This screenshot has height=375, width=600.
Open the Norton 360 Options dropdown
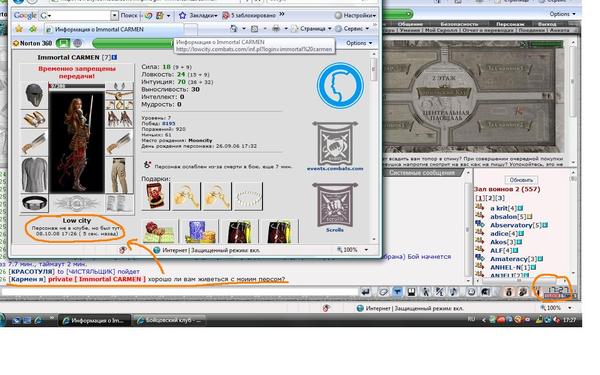[x=359, y=43]
